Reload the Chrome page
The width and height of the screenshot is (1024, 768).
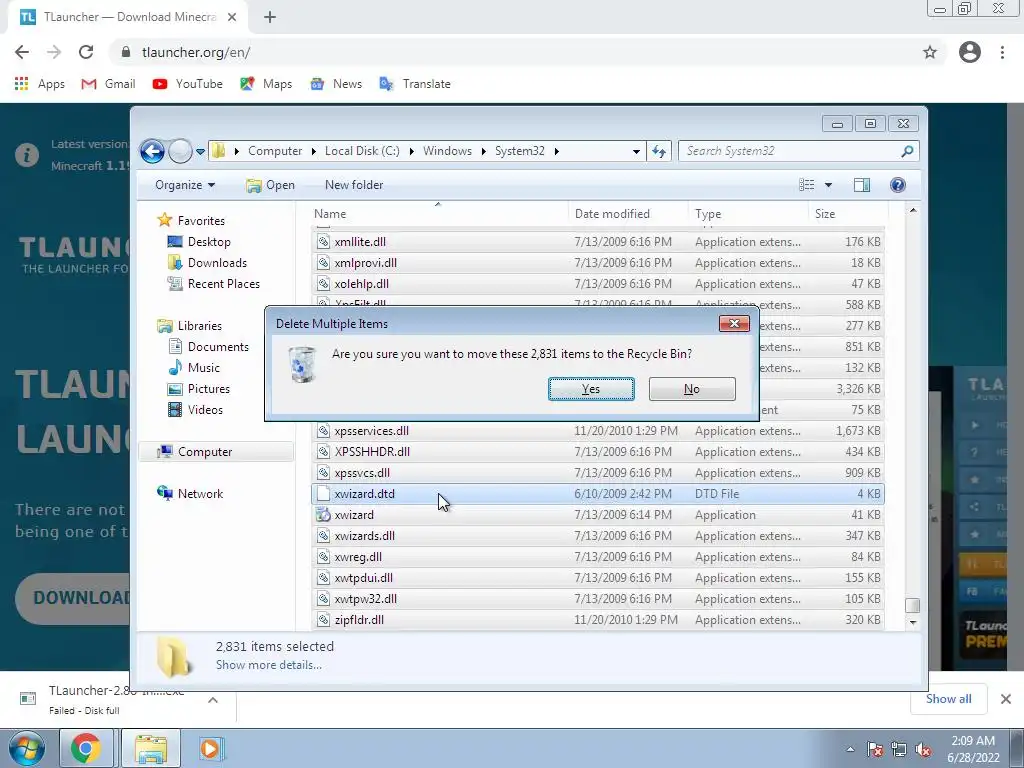pyautogui.click(x=86, y=52)
